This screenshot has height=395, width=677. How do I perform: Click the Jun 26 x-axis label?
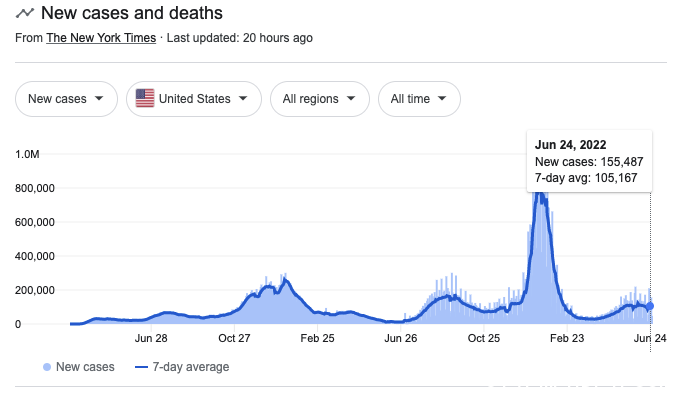click(x=401, y=338)
